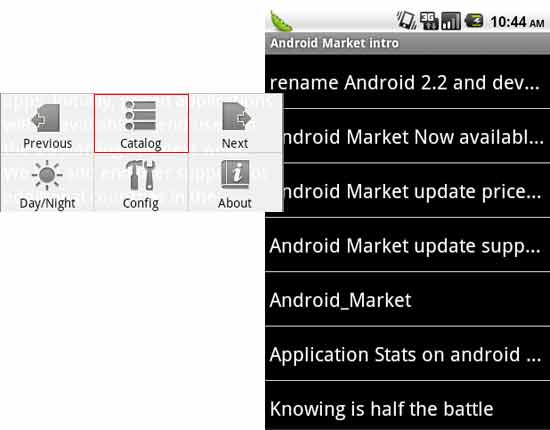Open the About info menu item
Viewport: 550px width, 430px height.
tap(235, 183)
